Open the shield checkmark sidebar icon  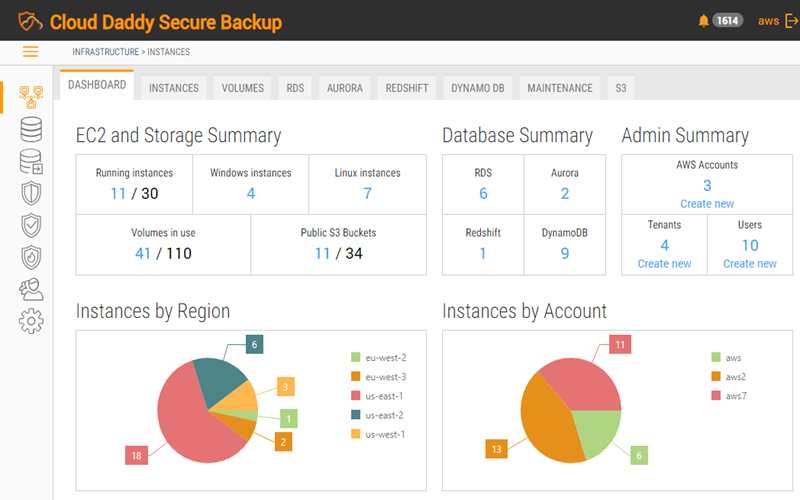click(31, 226)
